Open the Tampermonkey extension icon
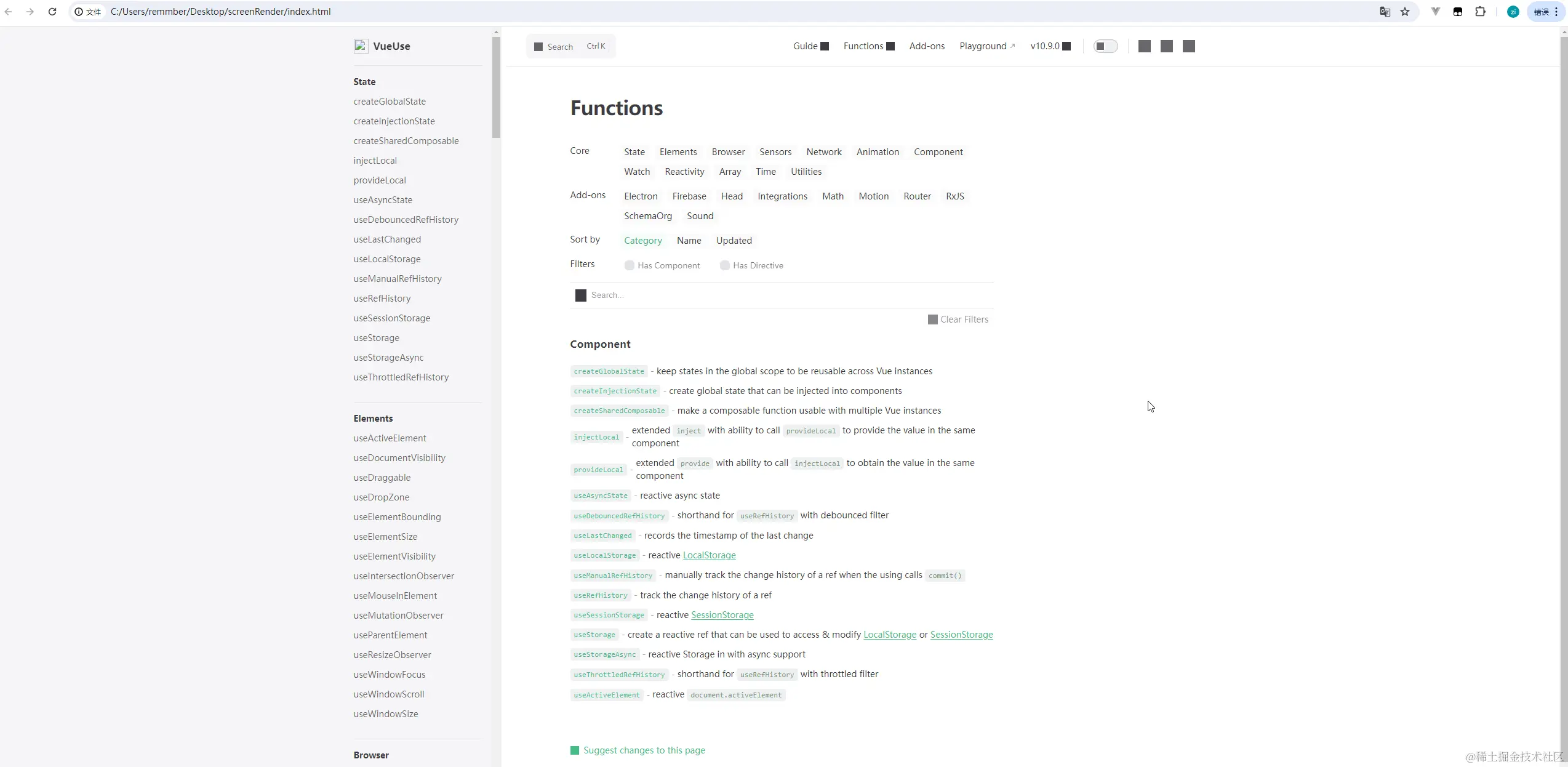The width and height of the screenshot is (1568, 767). [1458, 12]
